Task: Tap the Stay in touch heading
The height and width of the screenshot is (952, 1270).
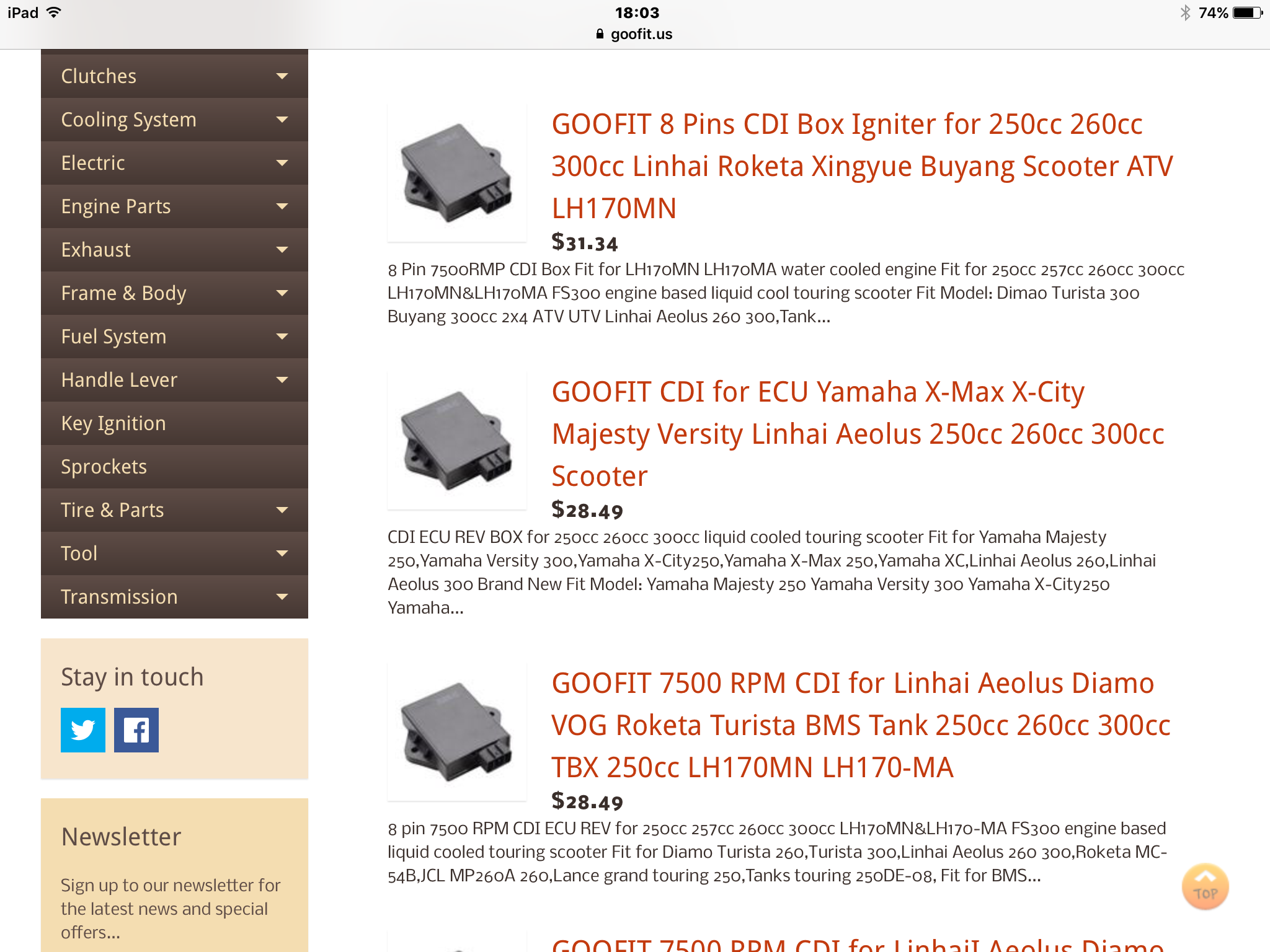Action: pos(132,677)
